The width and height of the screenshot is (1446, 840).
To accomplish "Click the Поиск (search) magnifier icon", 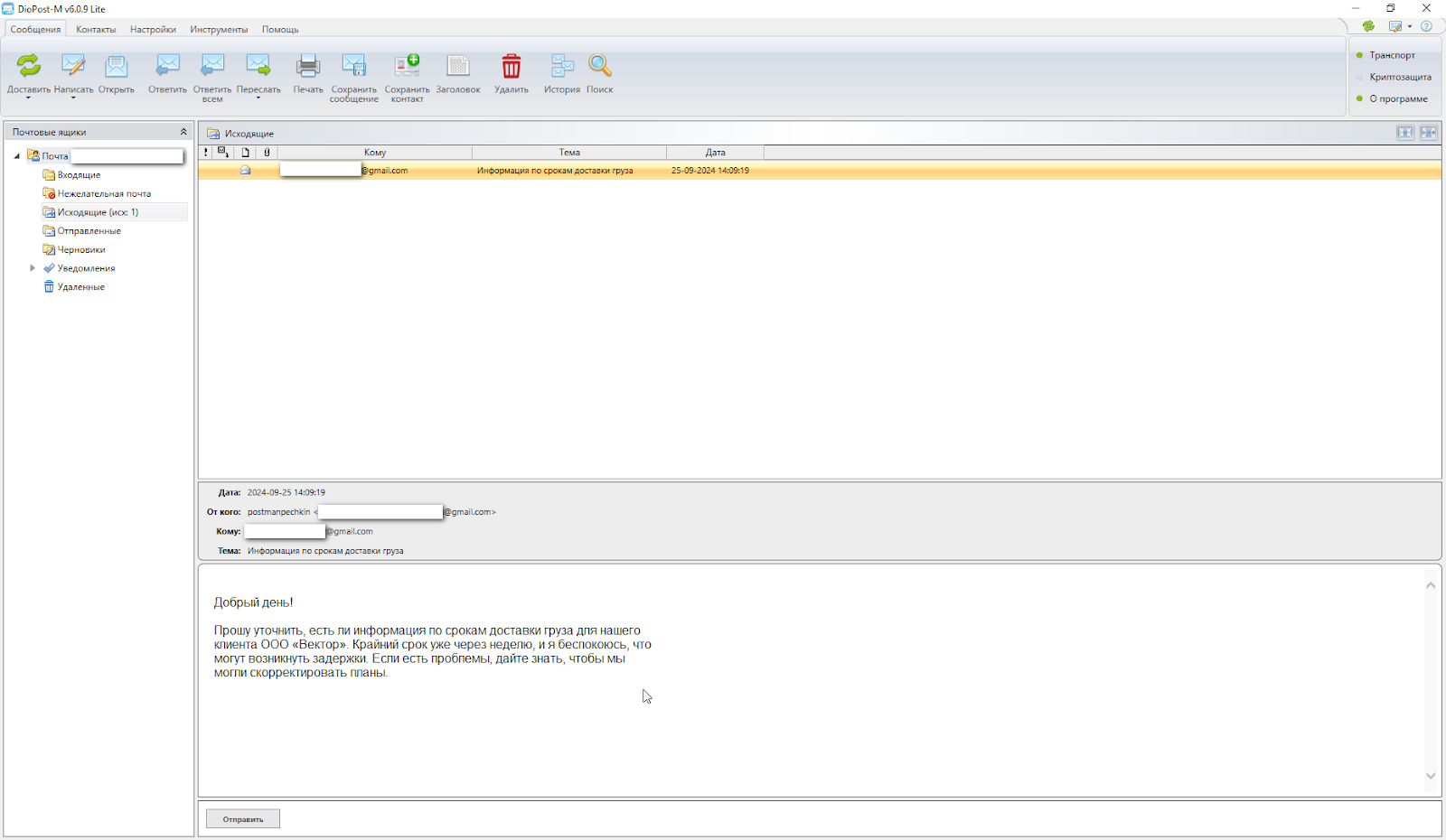I will [x=600, y=65].
